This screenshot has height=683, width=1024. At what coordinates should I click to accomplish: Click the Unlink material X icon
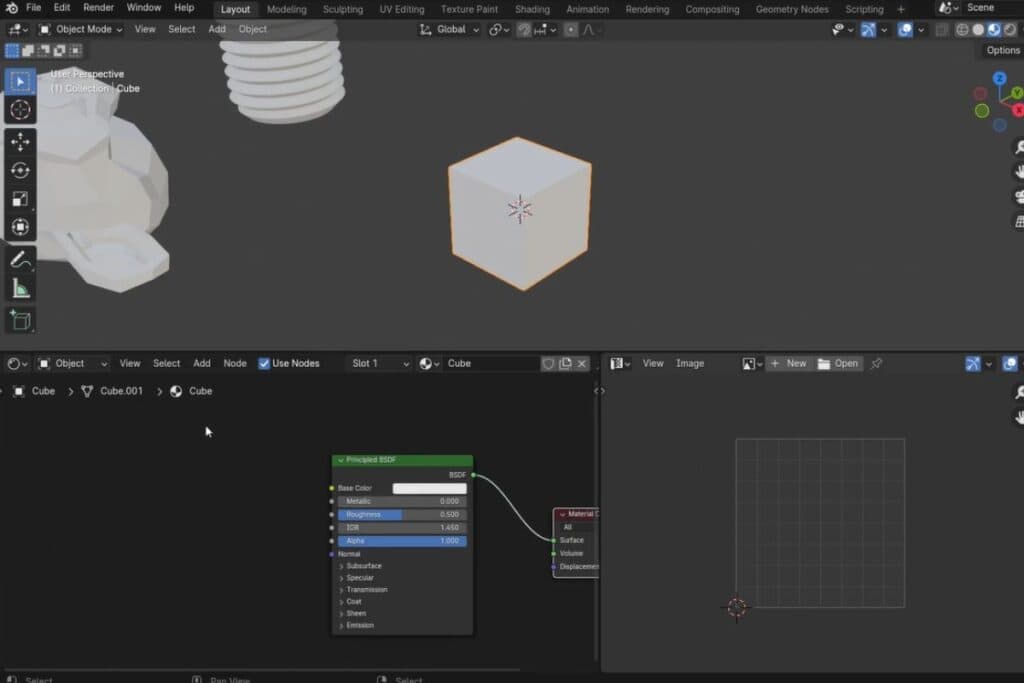583,364
